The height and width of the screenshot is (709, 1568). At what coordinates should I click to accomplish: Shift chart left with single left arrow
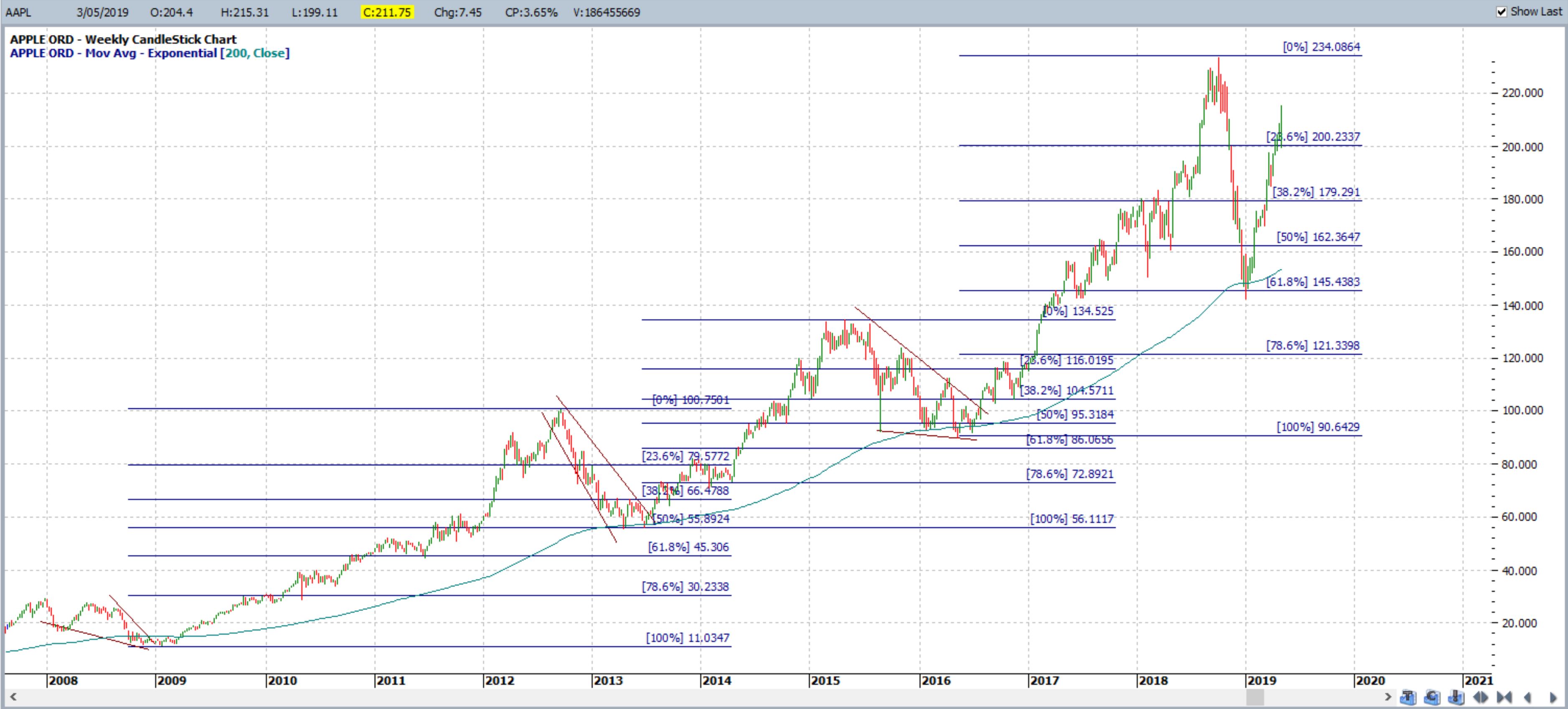click(1527, 697)
